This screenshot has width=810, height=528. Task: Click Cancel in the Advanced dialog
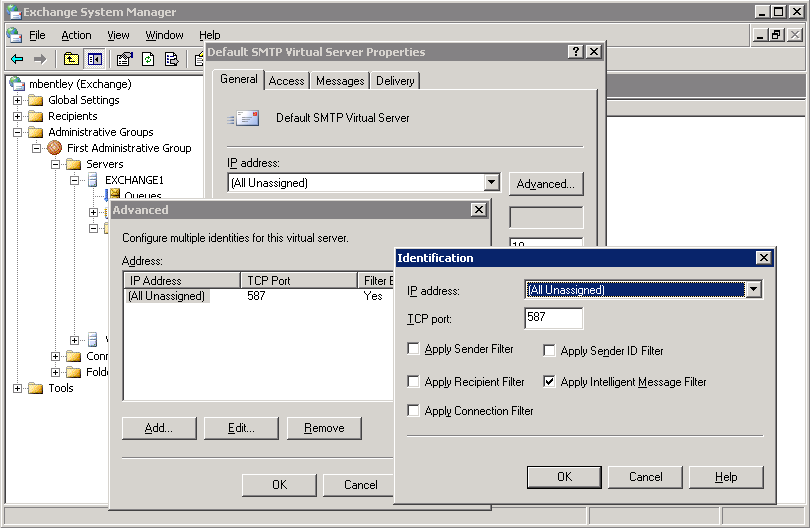point(360,485)
